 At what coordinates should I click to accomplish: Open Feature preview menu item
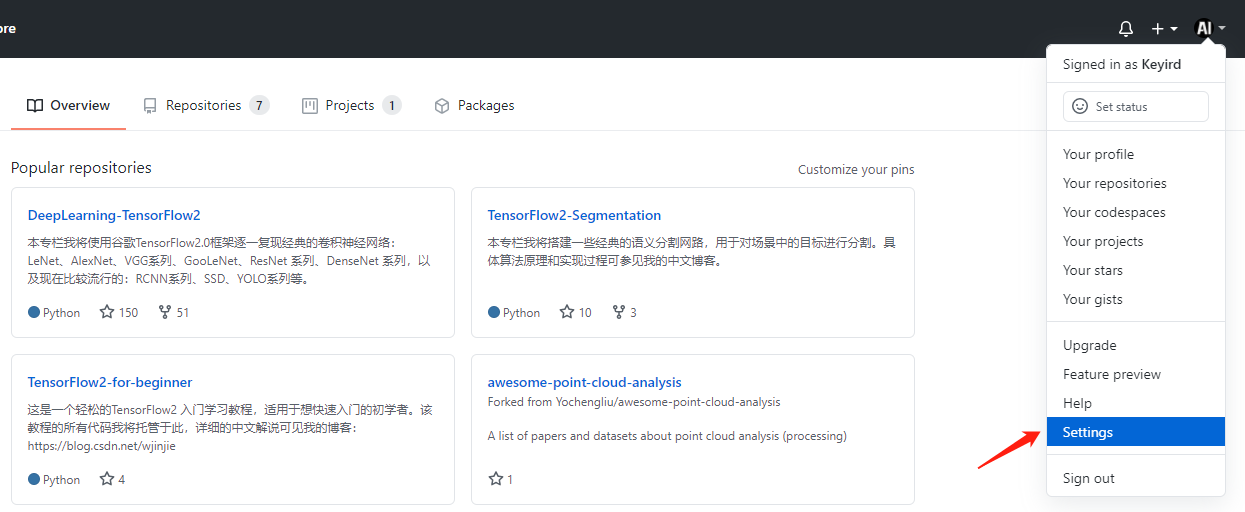click(1136, 374)
